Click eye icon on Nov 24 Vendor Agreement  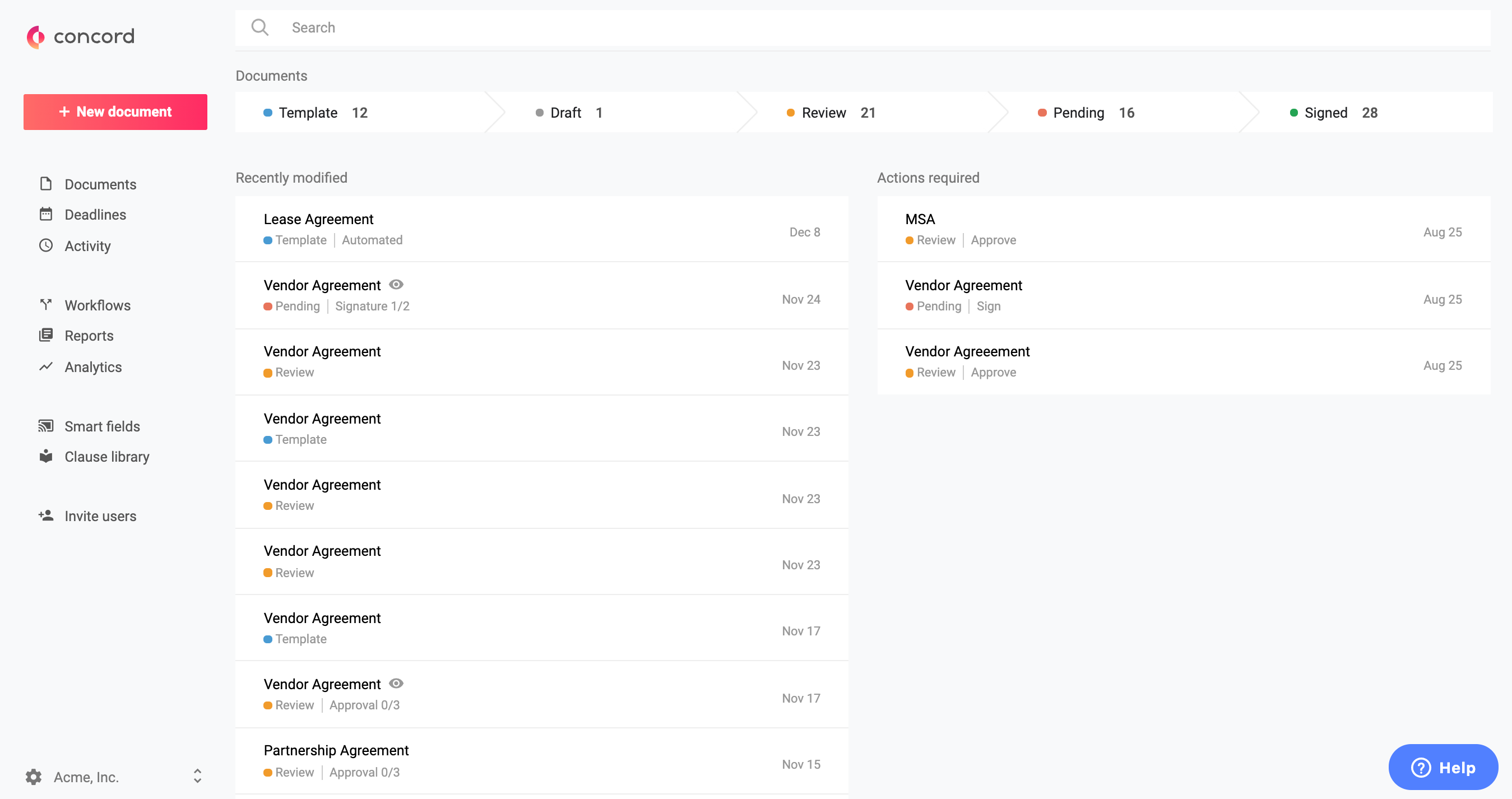(396, 285)
